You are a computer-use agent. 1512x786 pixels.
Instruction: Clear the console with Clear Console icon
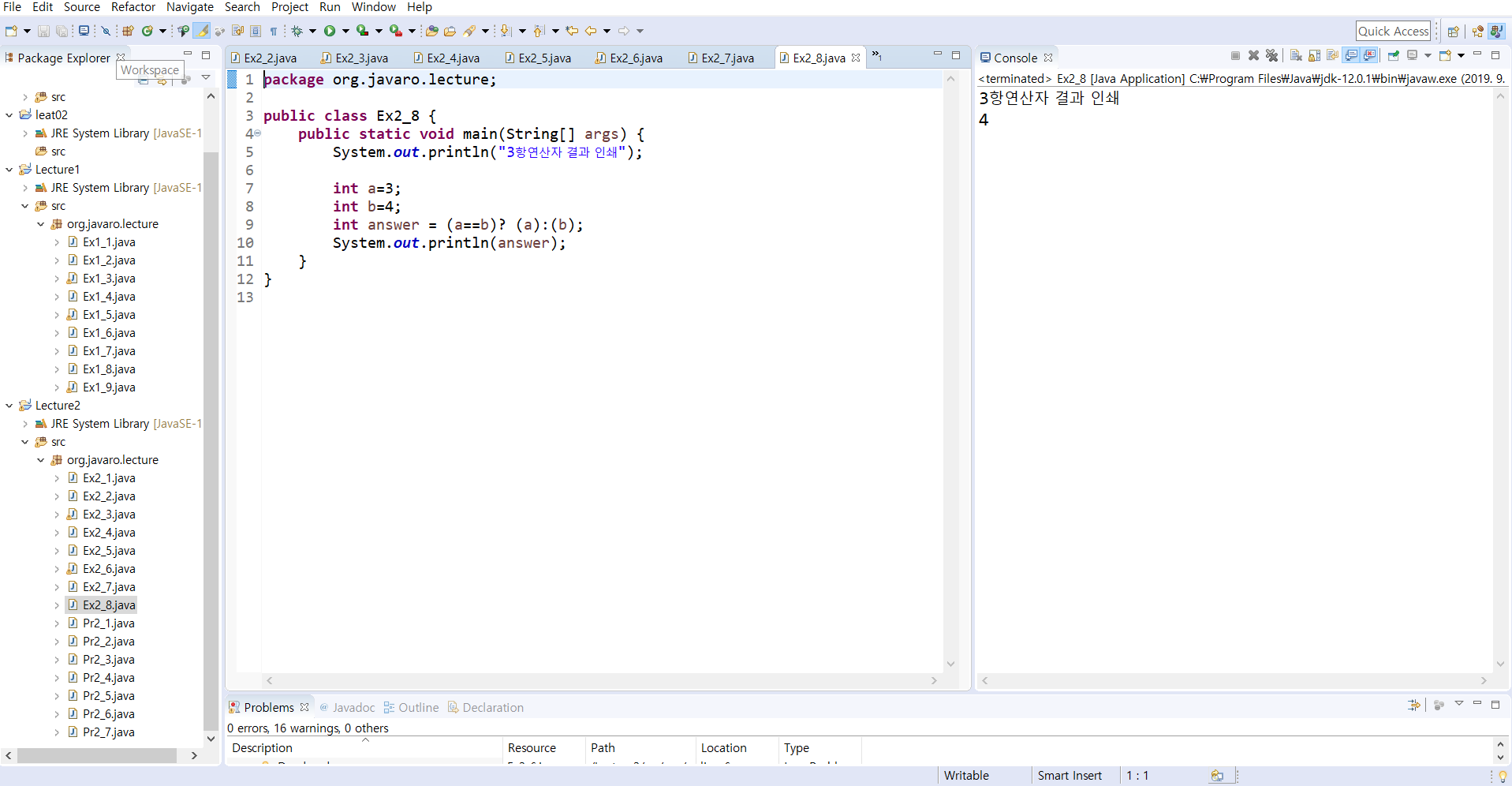[1296, 55]
